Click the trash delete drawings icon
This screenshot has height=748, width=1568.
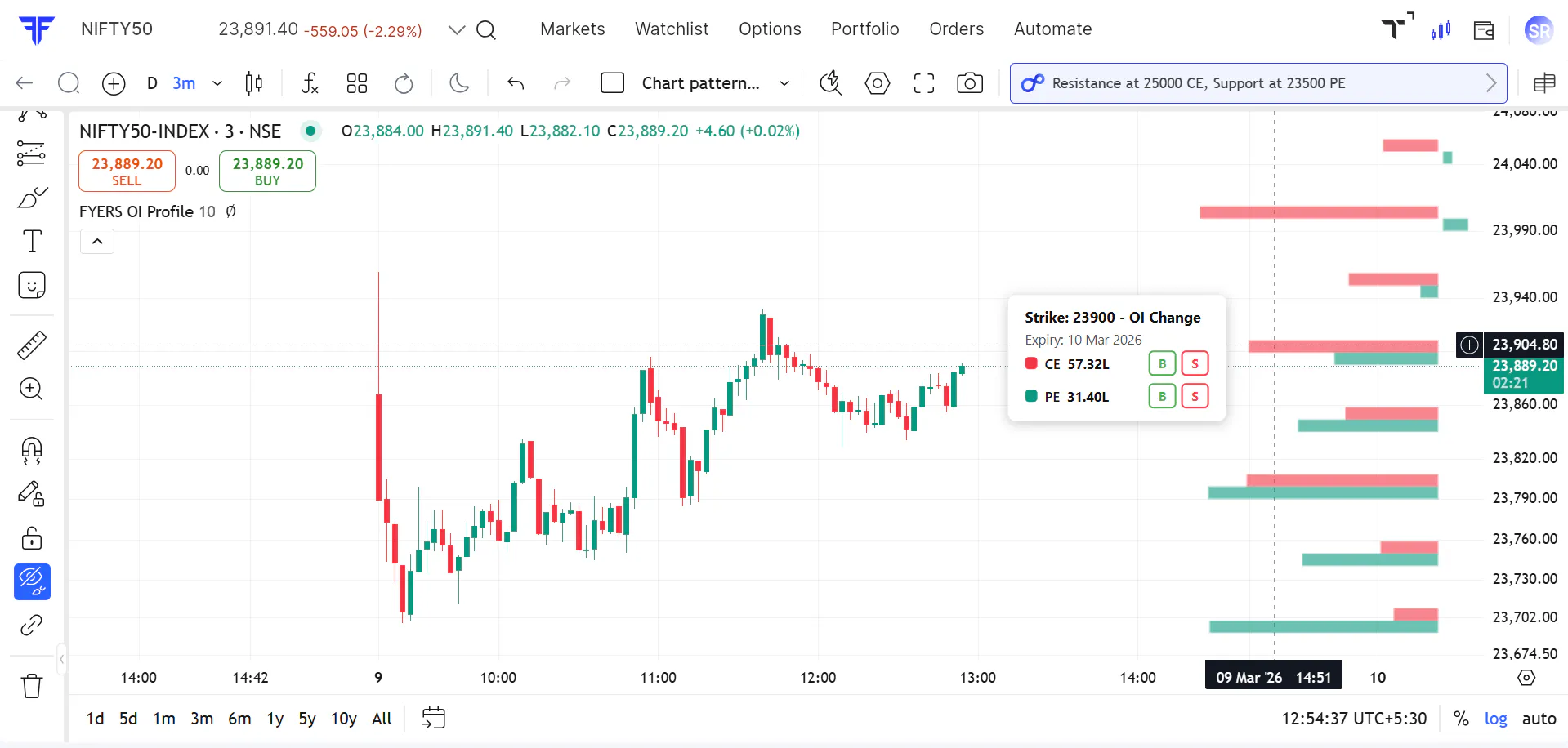32,686
